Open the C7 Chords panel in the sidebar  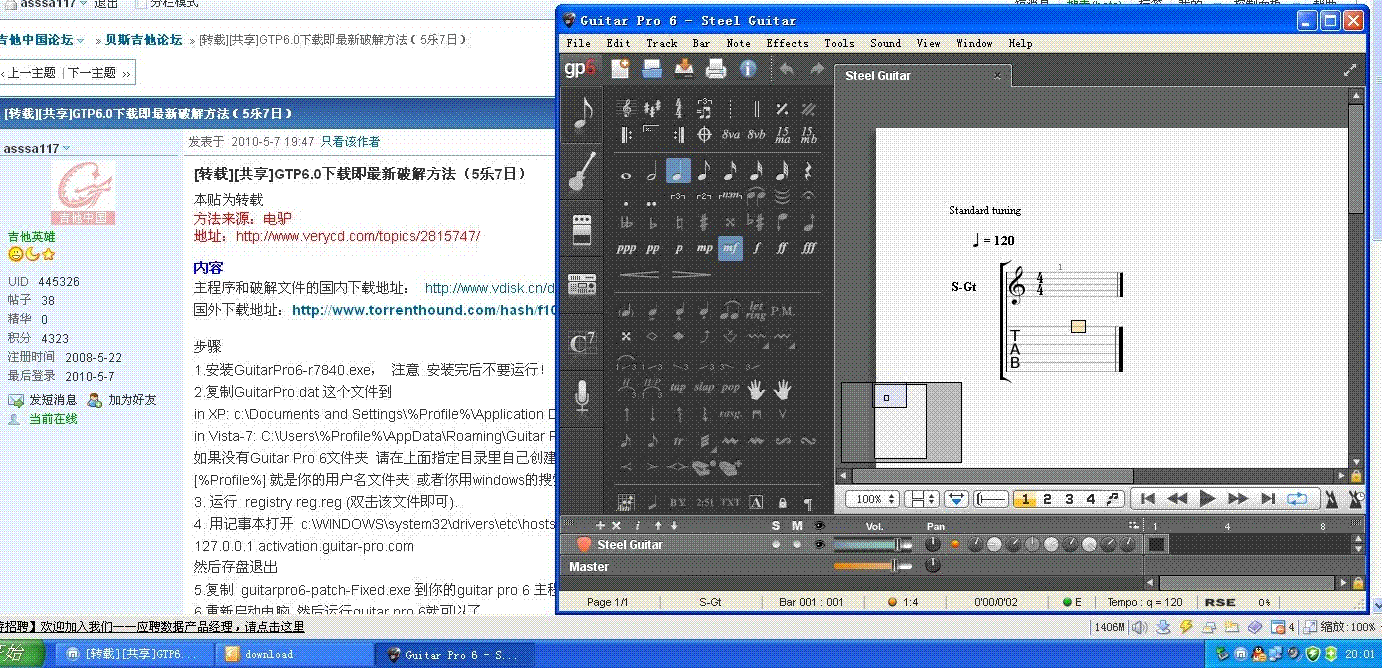(x=582, y=342)
